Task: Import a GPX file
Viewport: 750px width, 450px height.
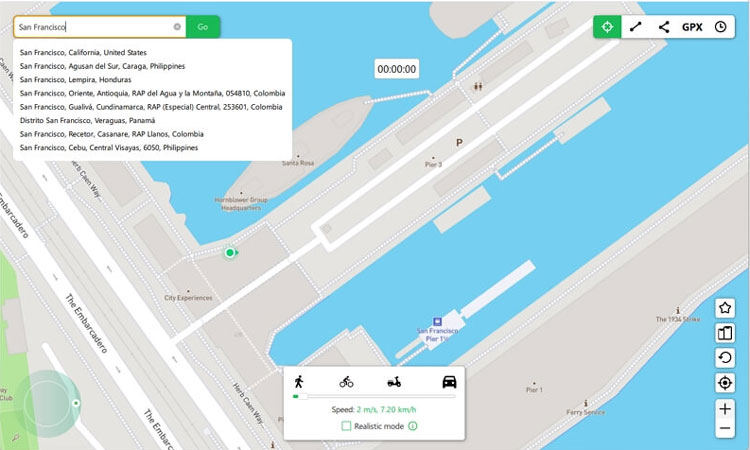Action: click(x=692, y=27)
